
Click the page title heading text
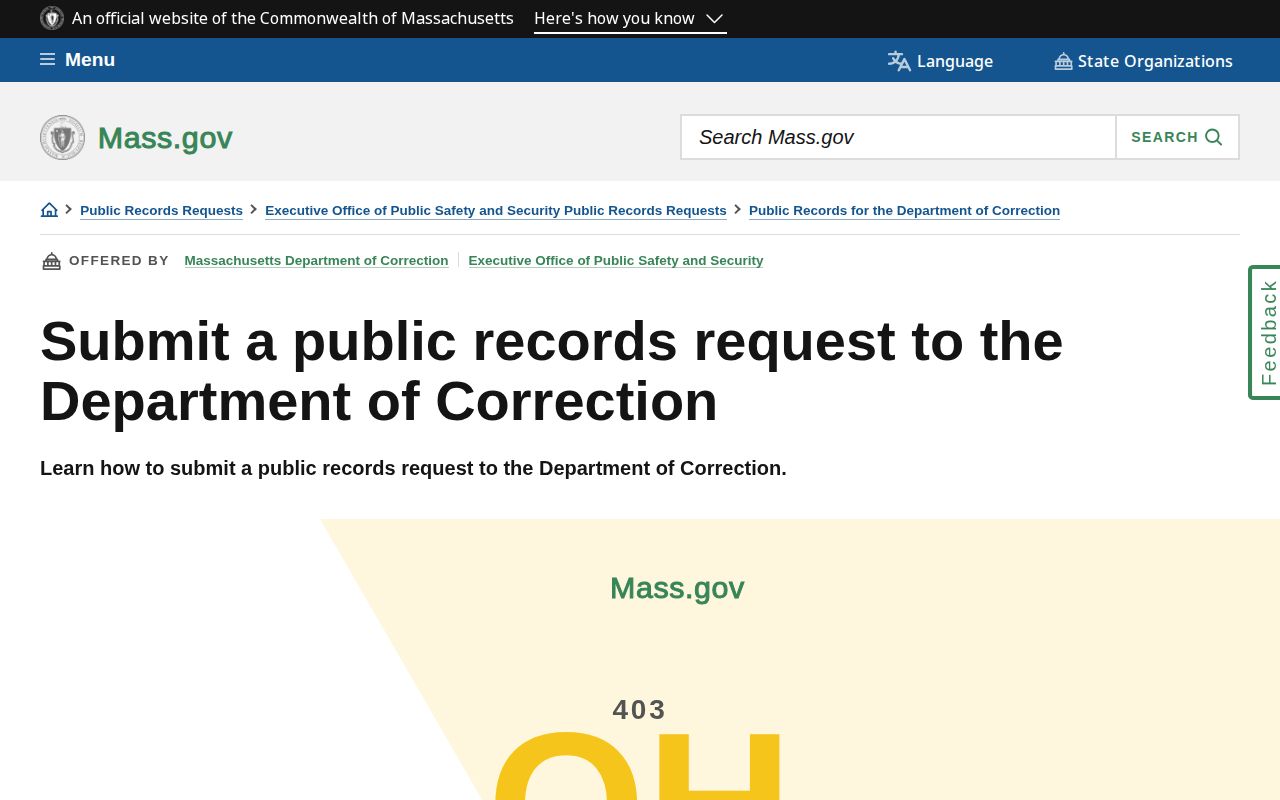click(x=551, y=371)
